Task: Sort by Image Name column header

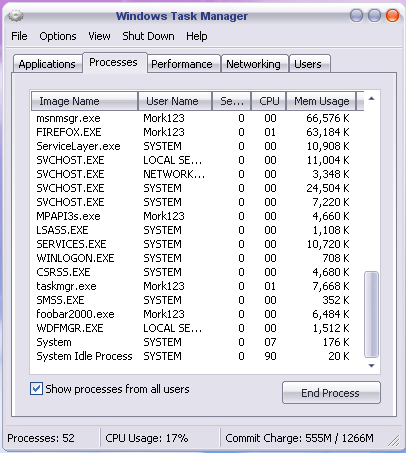Action: tap(84, 101)
